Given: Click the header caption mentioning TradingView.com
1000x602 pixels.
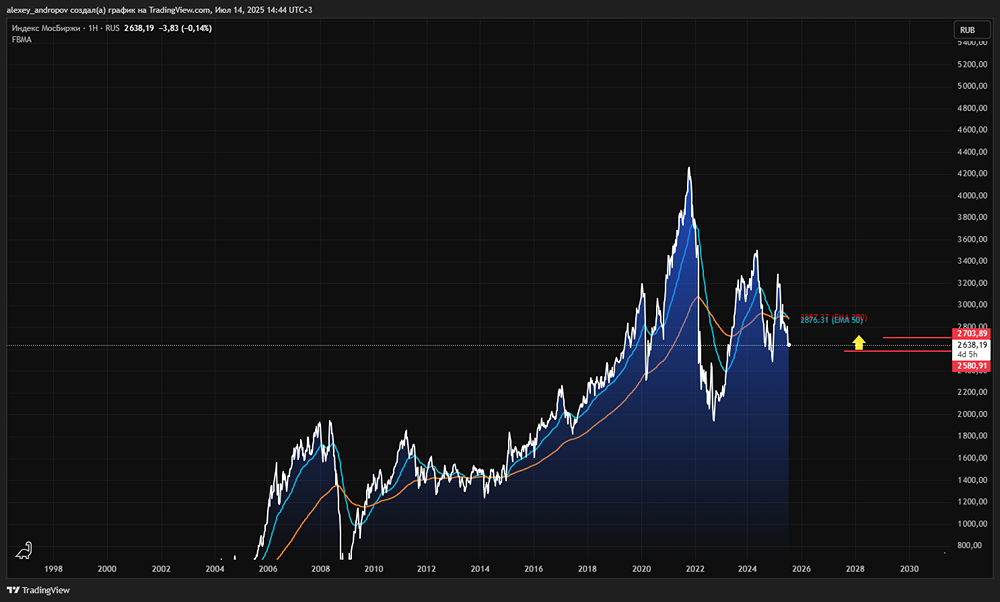Looking at the screenshot, I should (159, 10).
